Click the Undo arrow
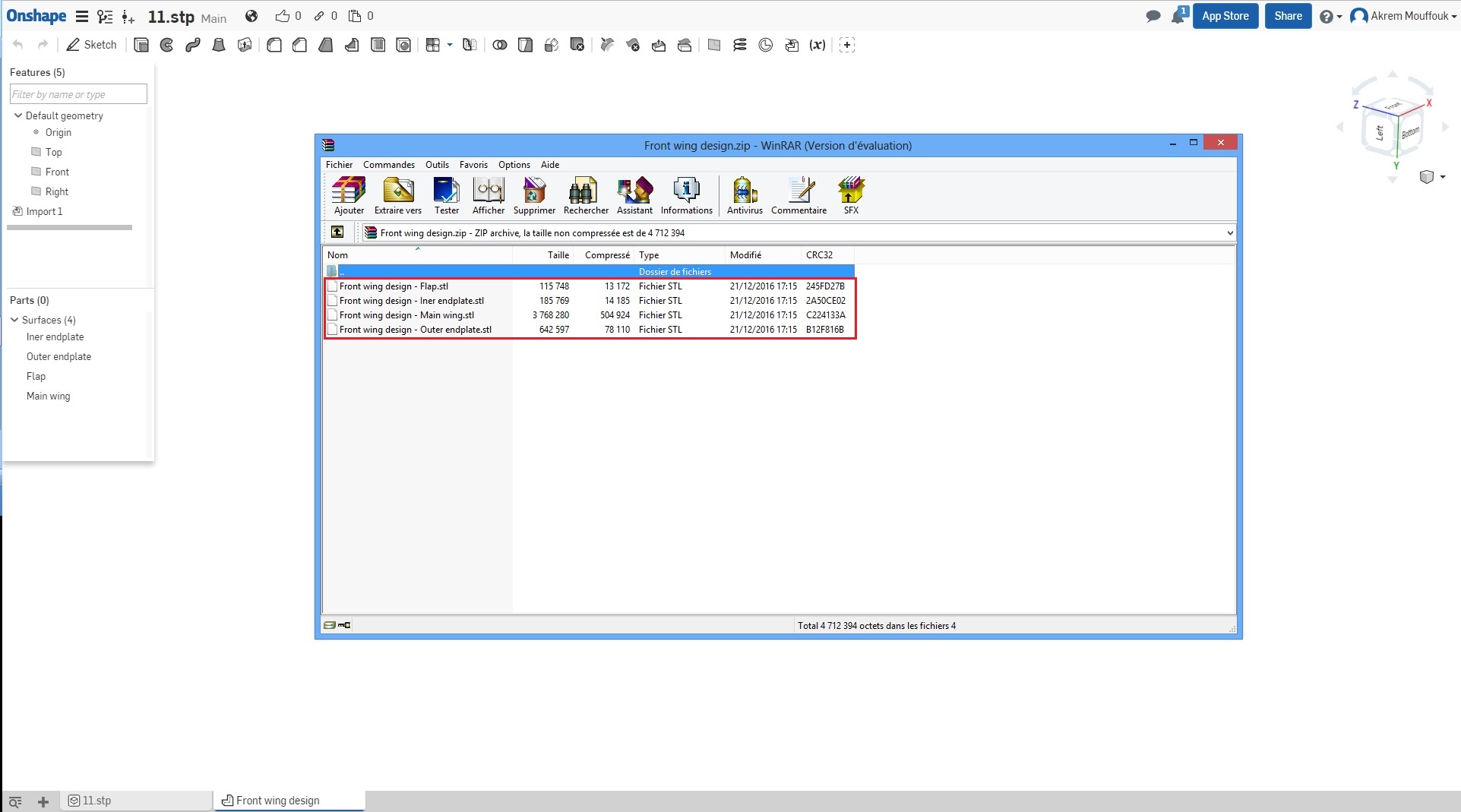The height and width of the screenshot is (812, 1461). 18,45
